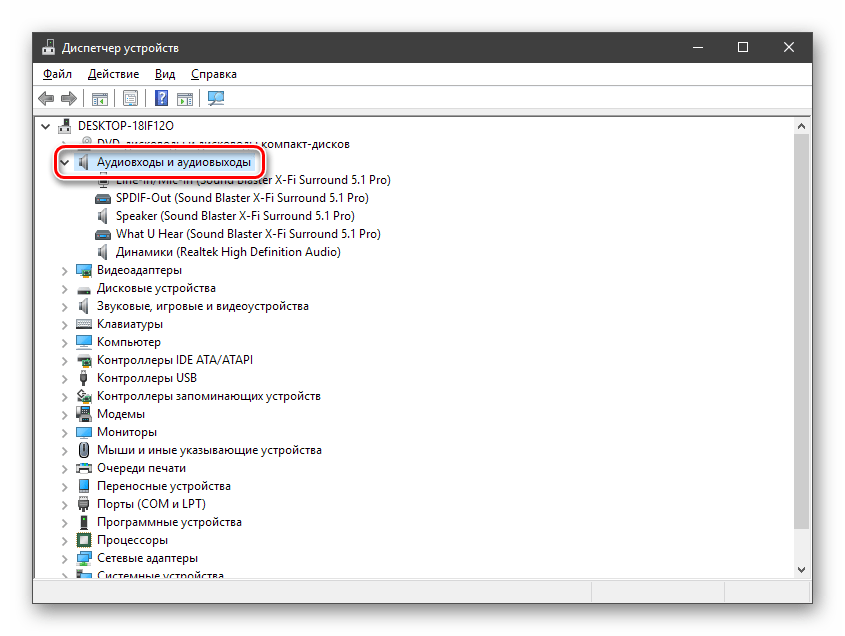This screenshot has width=845, height=636.
Task: Expand the Видеоадаптеры category
Action: [x=65, y=270]
